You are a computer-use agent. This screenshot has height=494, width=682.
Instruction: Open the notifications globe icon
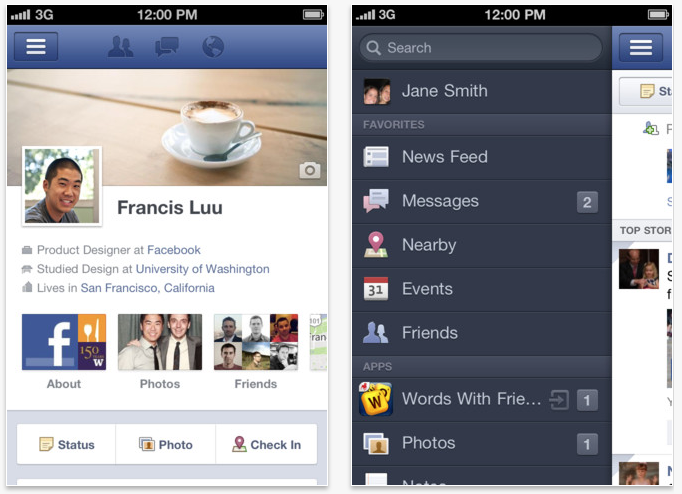[x=213, y=47]
